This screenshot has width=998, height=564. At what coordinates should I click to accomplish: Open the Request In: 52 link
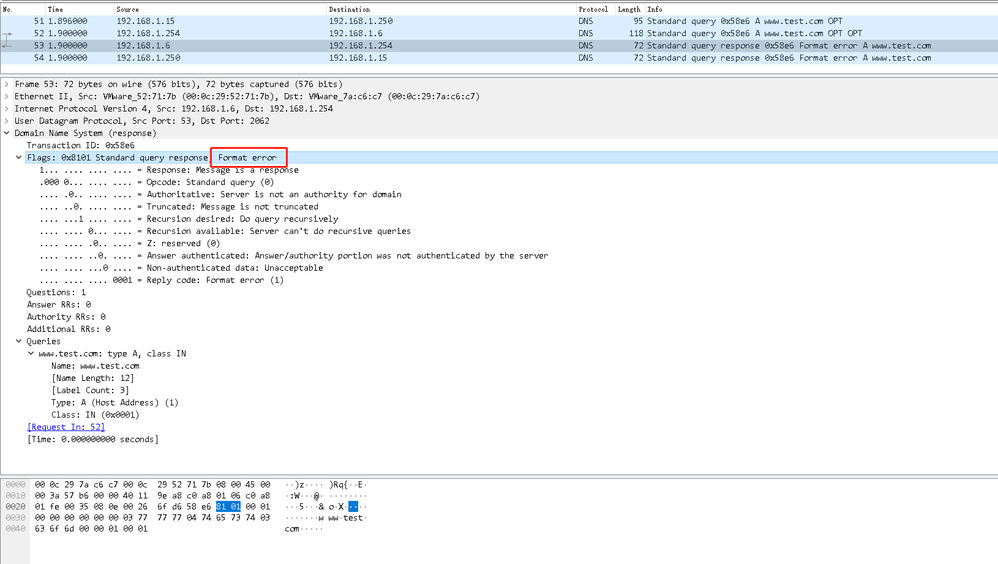tap(66, 427)
